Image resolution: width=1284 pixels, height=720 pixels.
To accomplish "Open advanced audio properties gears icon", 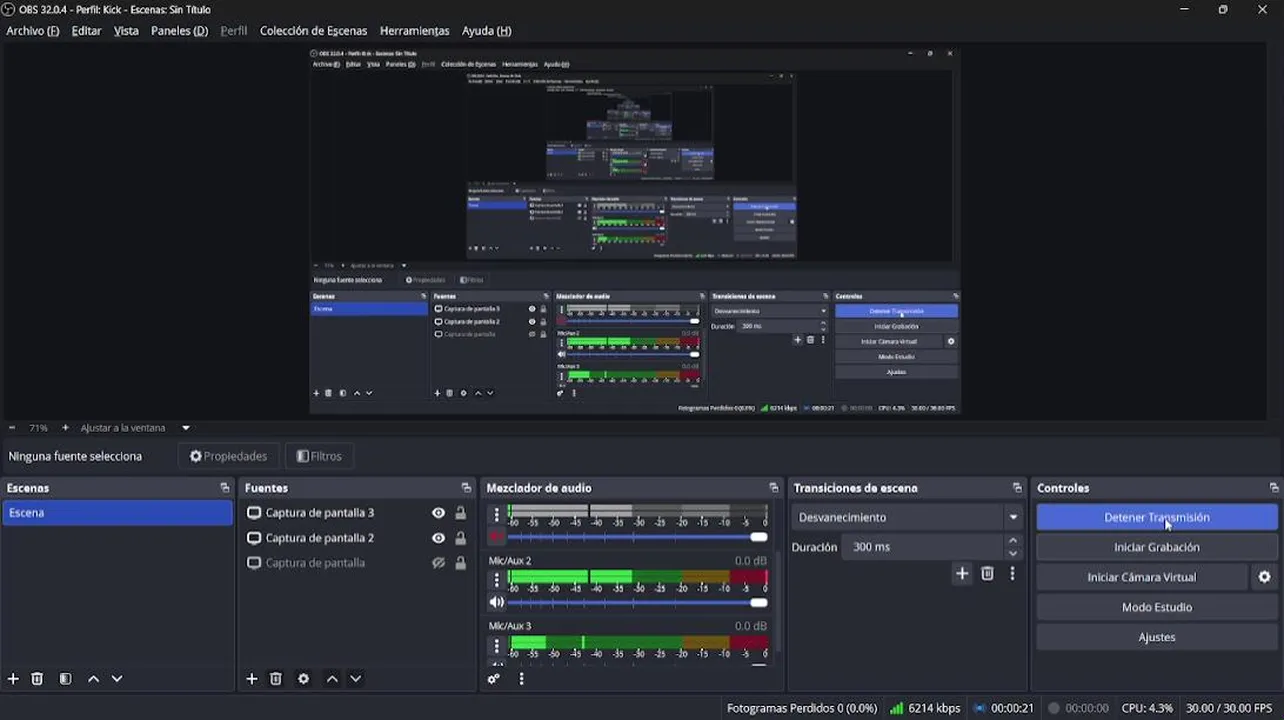I will [x=494, y=679].
